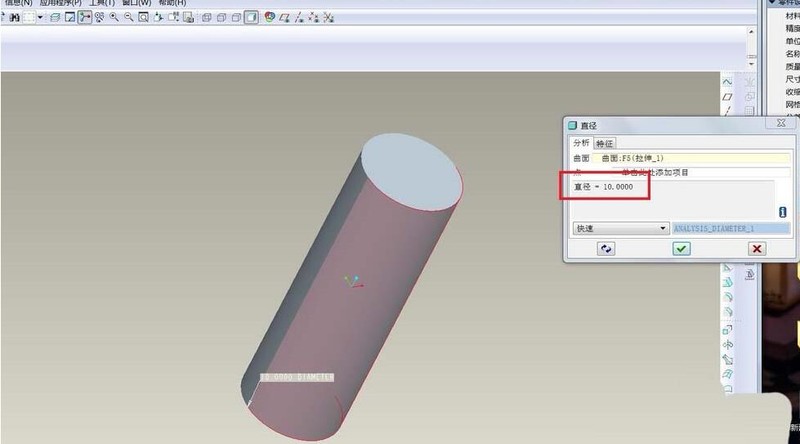Click the zoom out magnifier icon

click(x=129, y=17)
